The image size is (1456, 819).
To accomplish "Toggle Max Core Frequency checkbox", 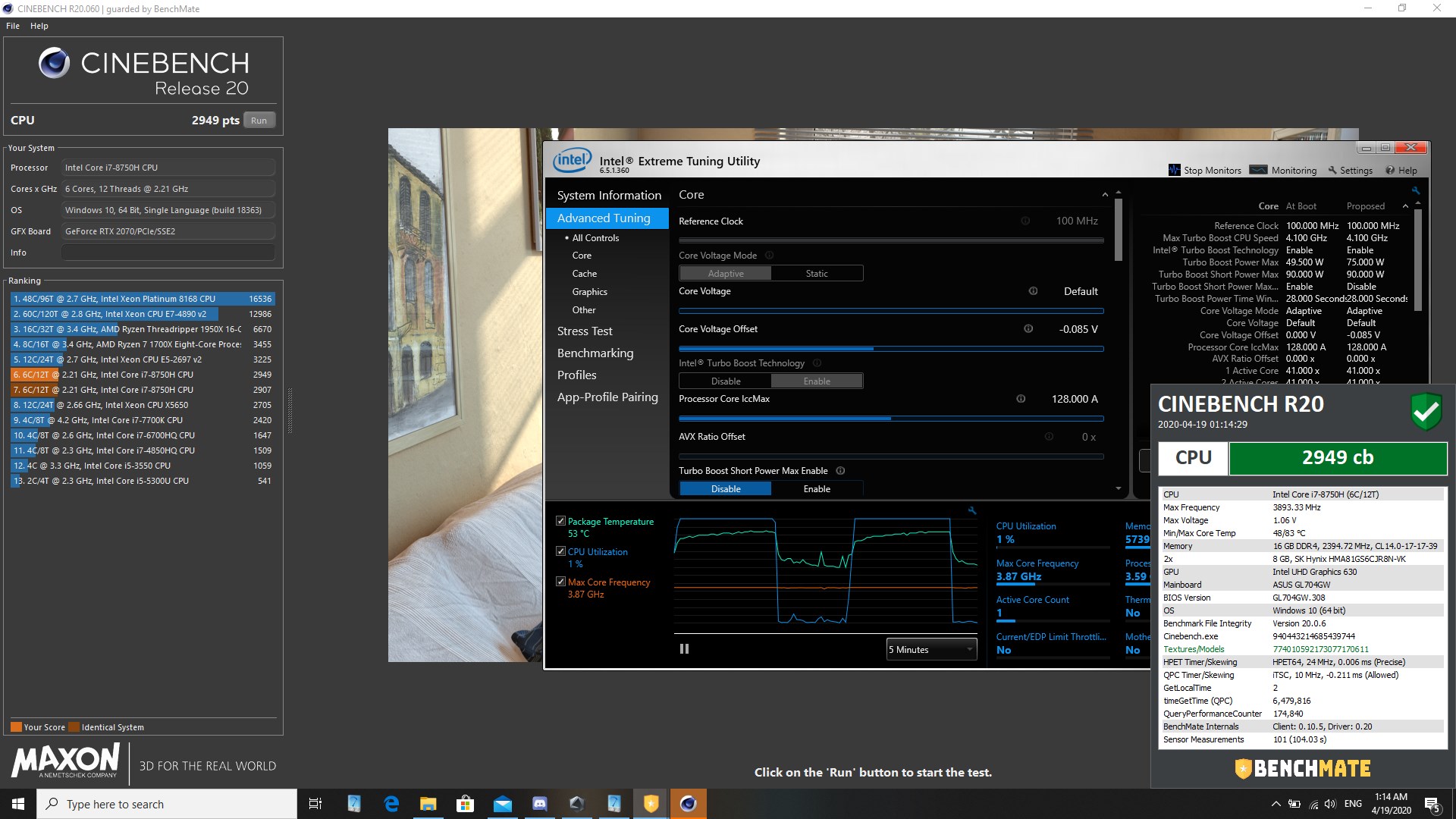I will point(560,582).
